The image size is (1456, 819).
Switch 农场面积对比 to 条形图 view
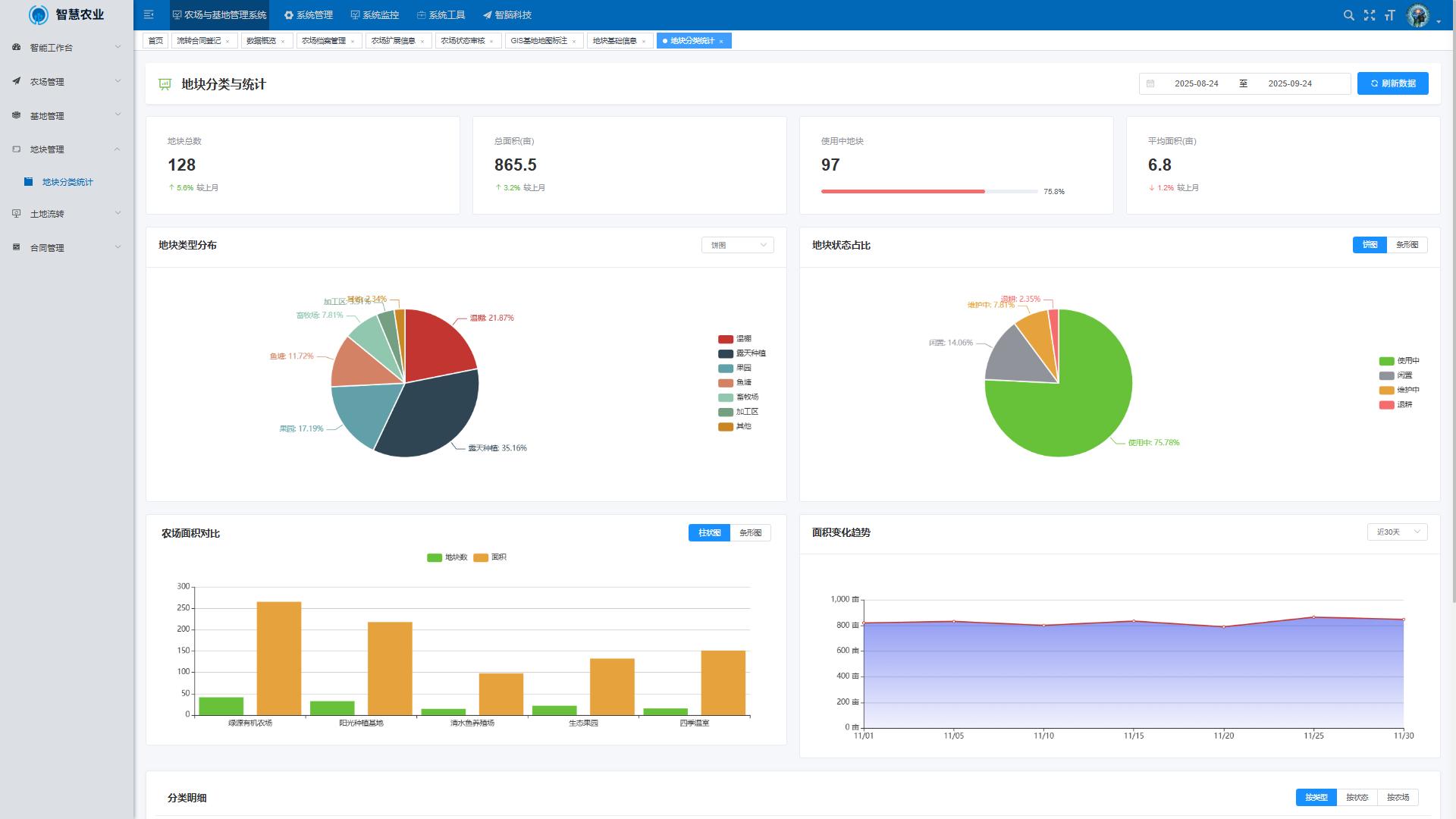click(x=750, y=533)
